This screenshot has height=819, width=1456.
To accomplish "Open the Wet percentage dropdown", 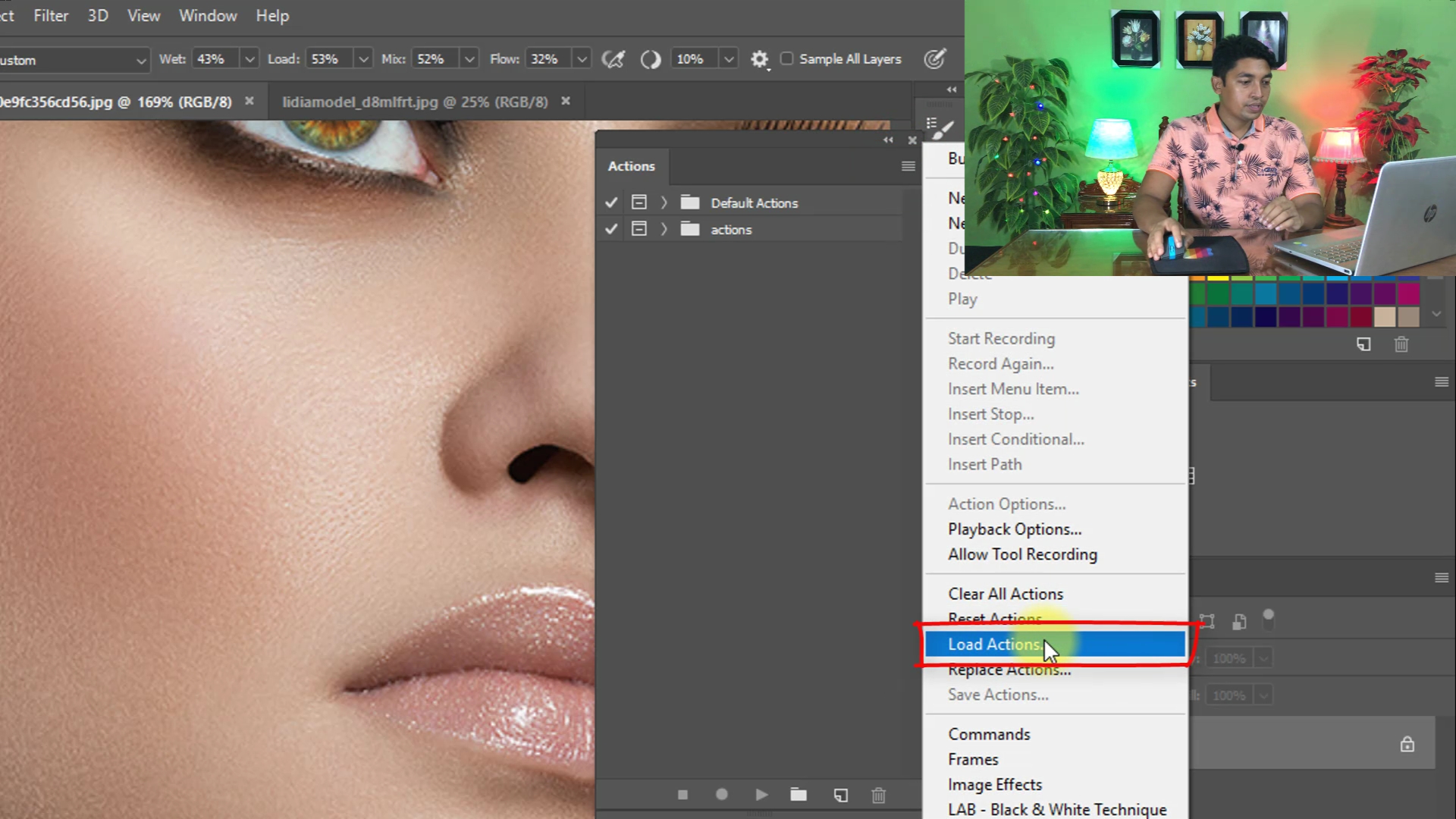I will tap(249, 59).
